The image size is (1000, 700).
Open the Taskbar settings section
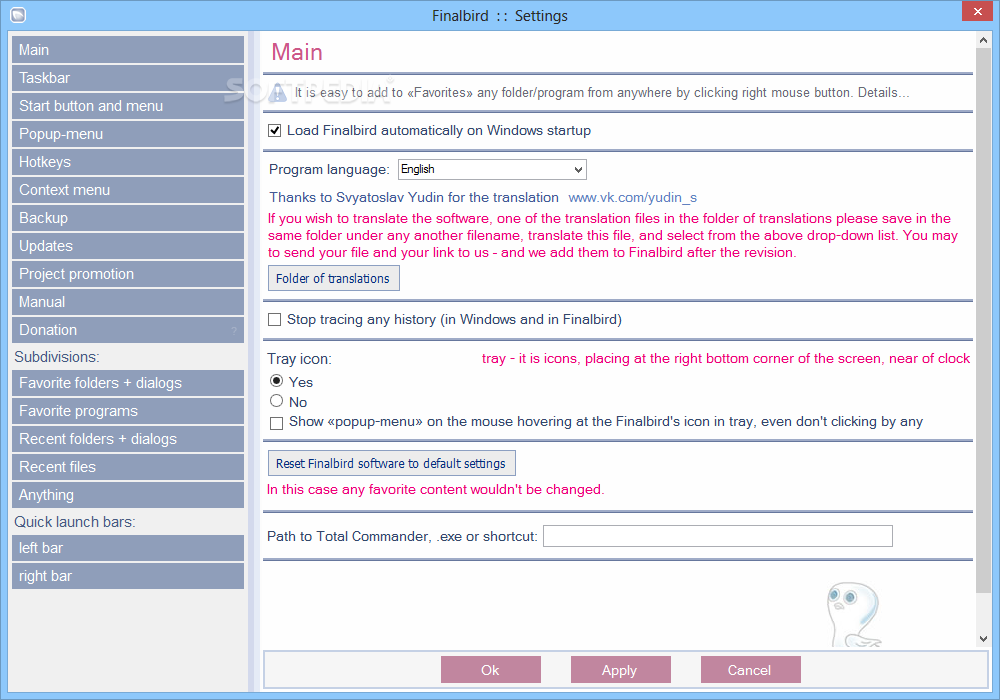point(128,78)
